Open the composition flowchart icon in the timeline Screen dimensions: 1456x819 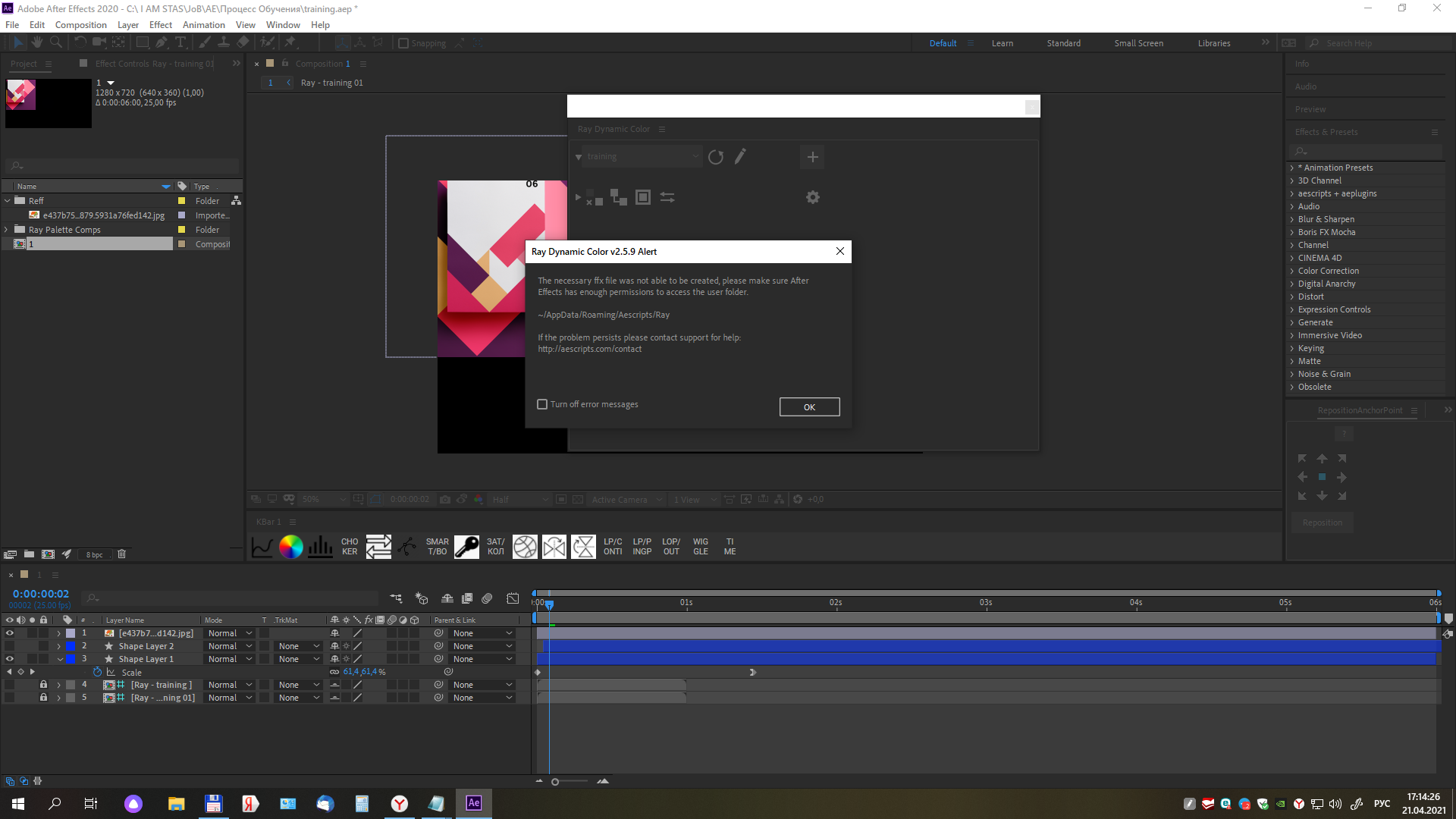396,598
